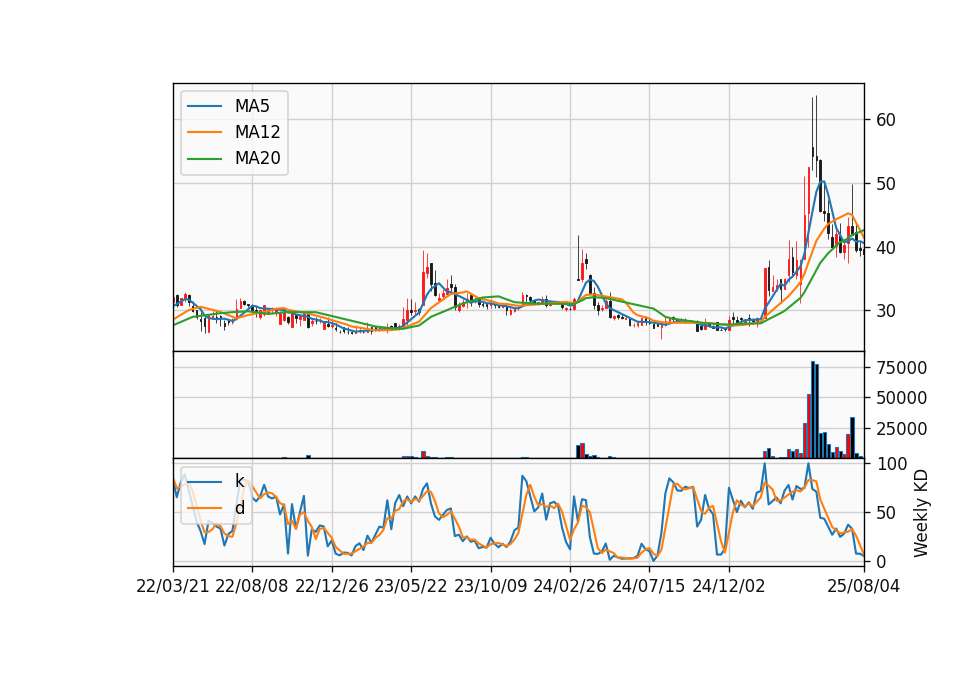The height and width of the screenshot is (690, 960).
Task: Click the highest candlestick wick above 60
Action: 816,126
